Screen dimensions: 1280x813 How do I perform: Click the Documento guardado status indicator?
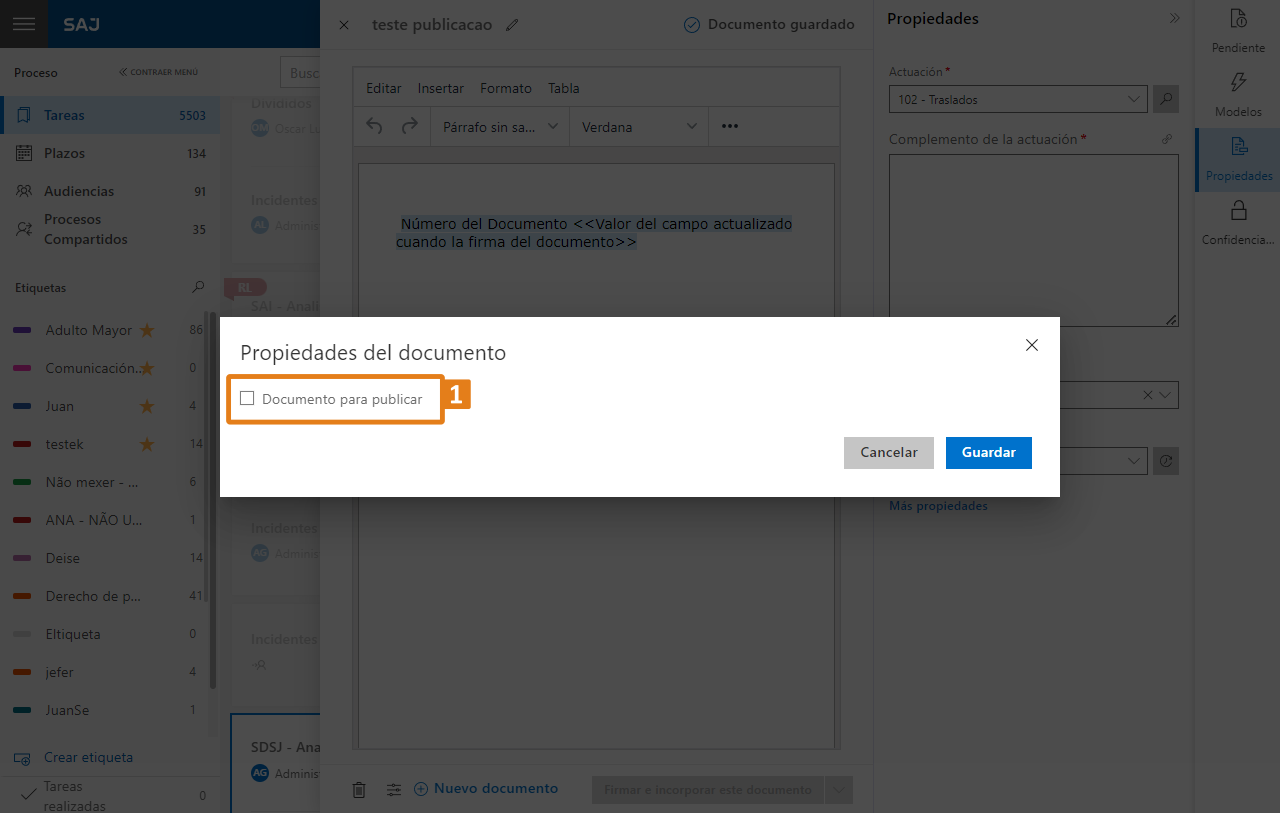coord(769,25)
